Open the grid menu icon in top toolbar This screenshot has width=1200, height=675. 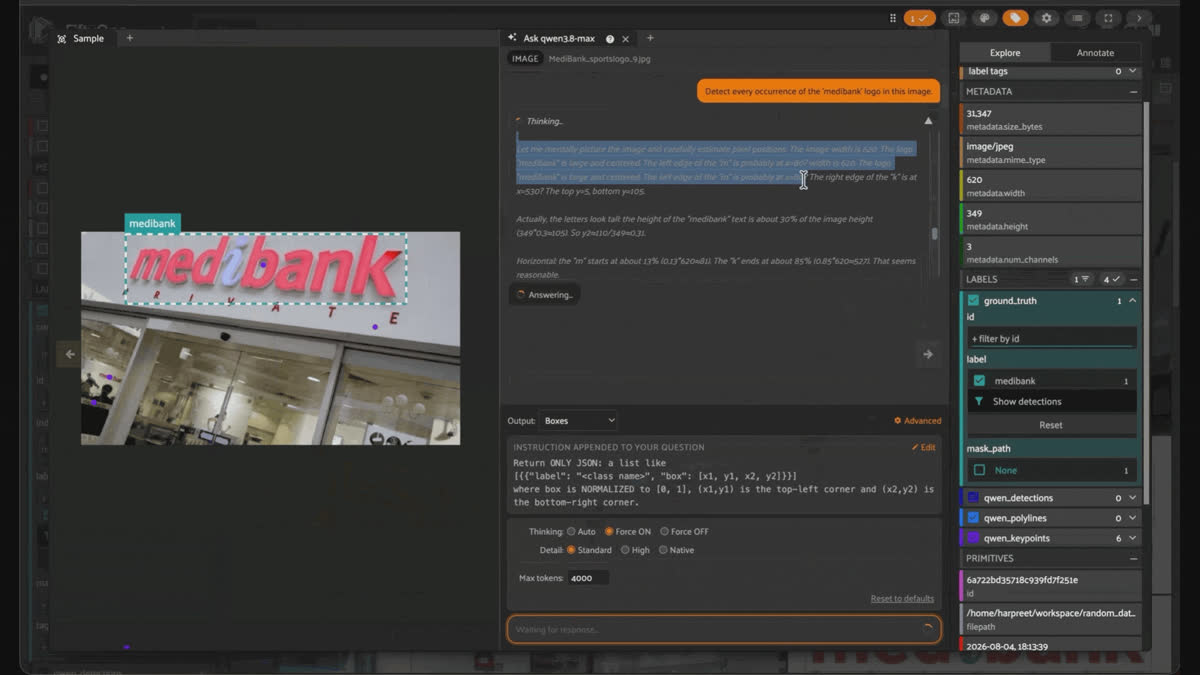click(893, 18)
